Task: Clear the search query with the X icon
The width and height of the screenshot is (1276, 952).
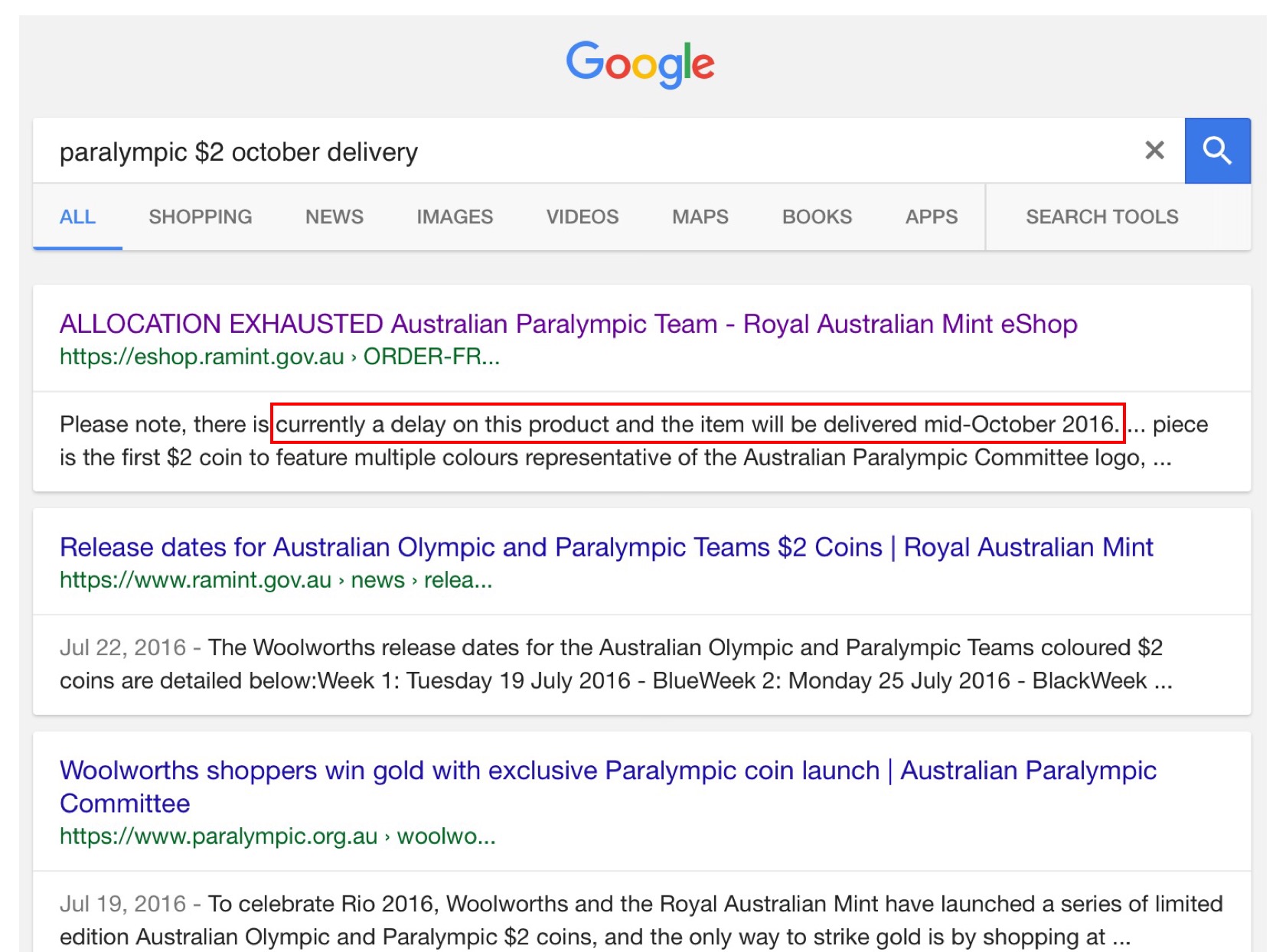Action: pos(1154,151)
